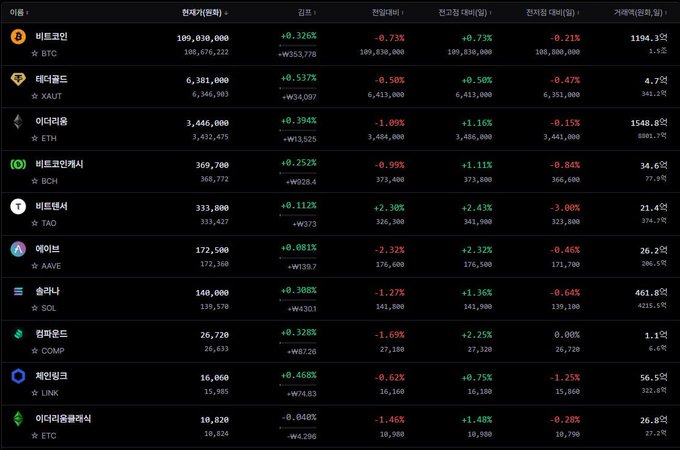Click the Bitcoin Cash green logo icon

pos(18,164)
